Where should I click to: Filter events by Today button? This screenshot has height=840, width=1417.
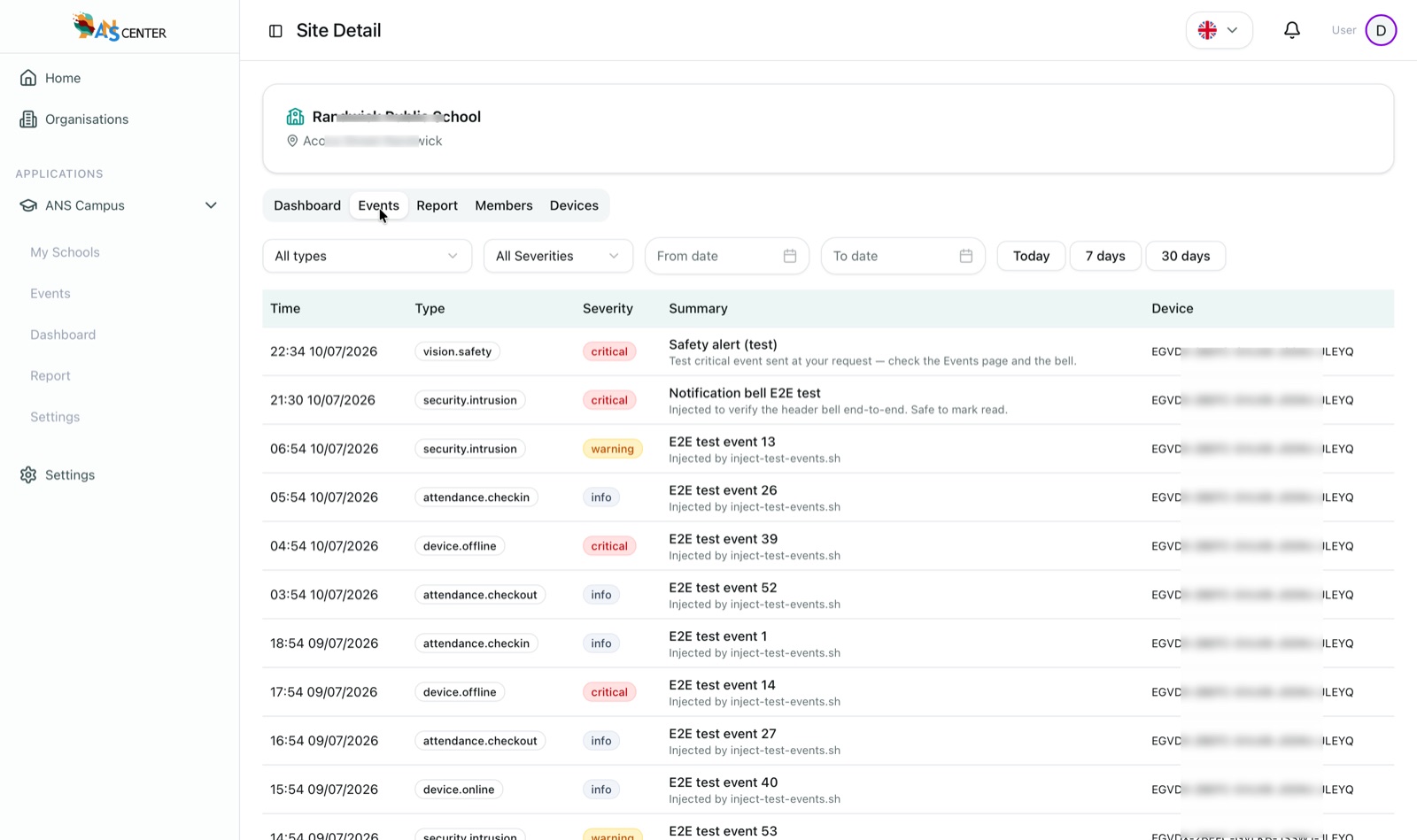click(x=1031, y=256)
